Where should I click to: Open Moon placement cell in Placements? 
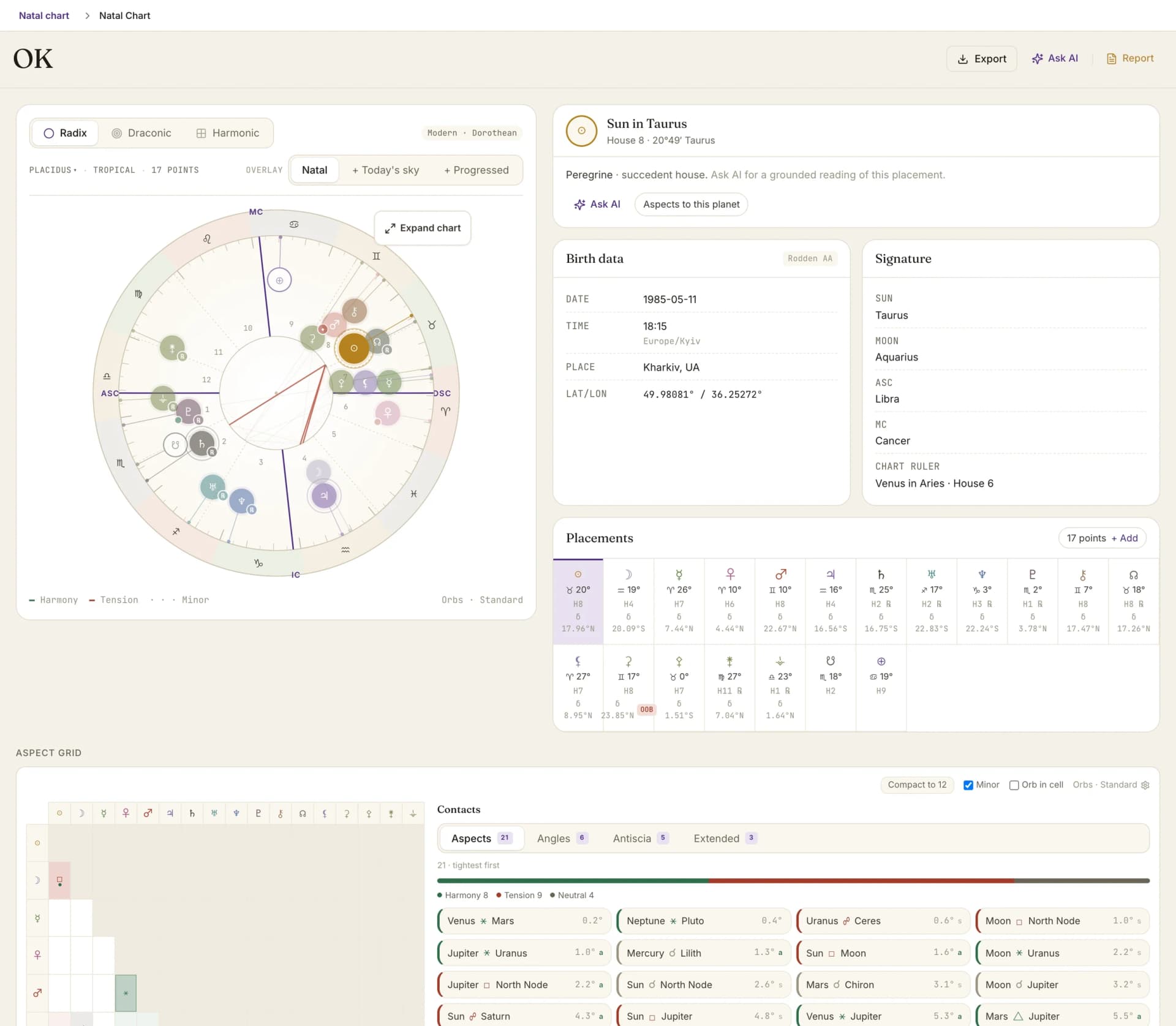click(x=628, y=602)
